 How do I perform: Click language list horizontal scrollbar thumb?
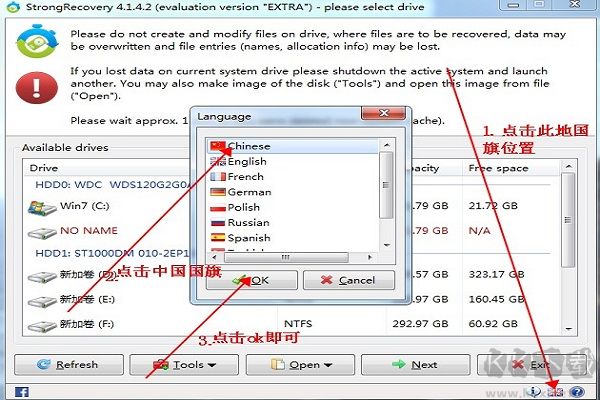tap(286, 257)
